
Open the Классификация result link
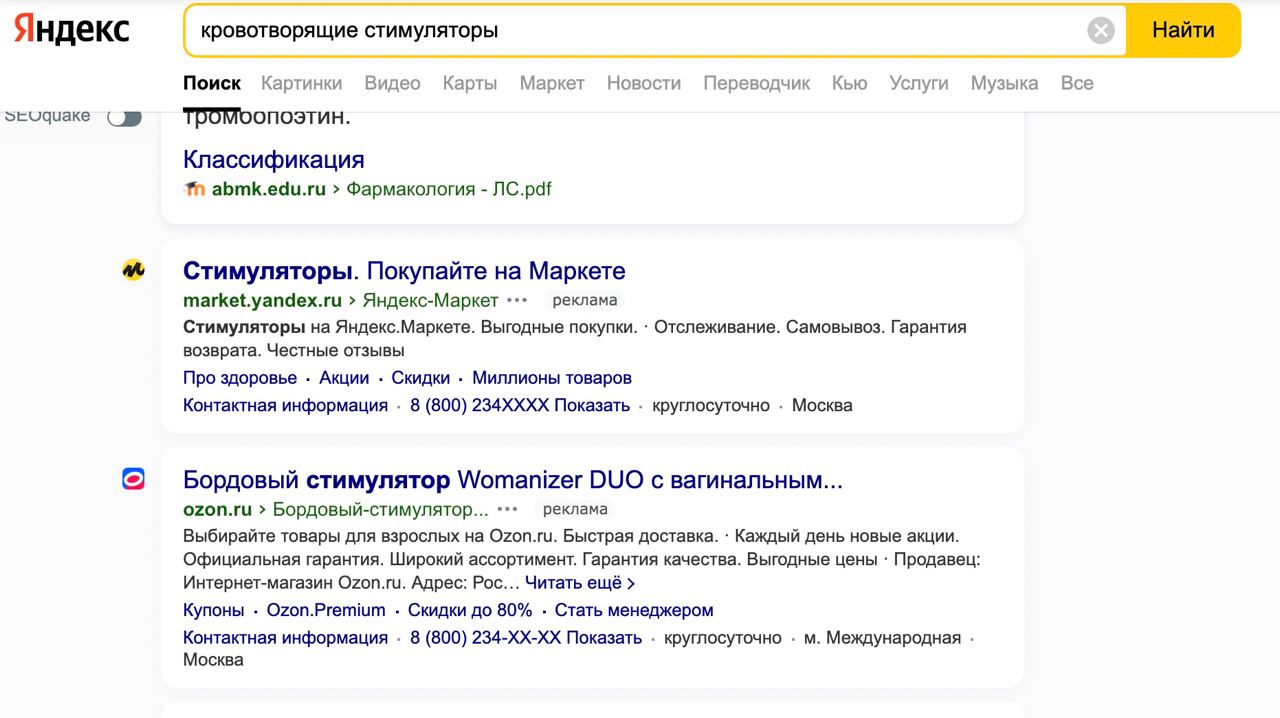coord(274,159)
